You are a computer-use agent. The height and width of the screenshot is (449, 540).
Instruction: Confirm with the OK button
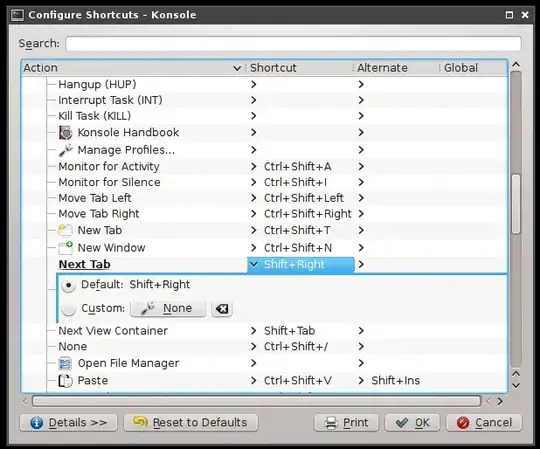[412, 423]
